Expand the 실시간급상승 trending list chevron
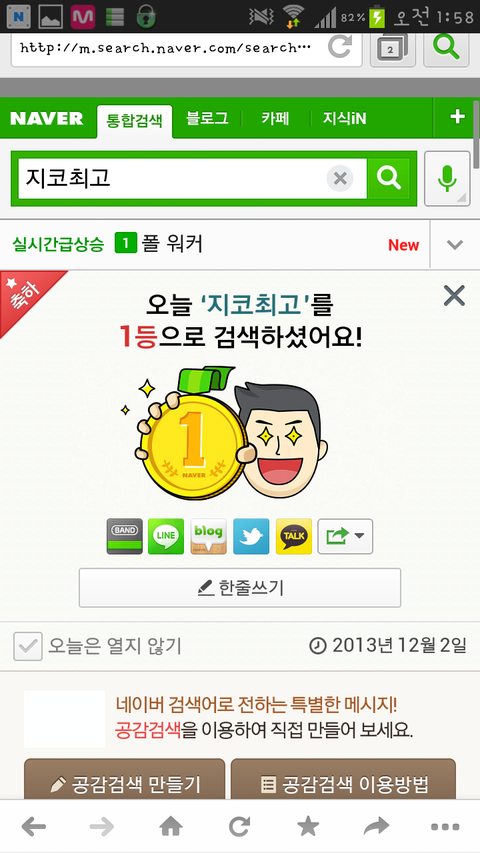This screenshot has width=480, height=853. coord(454,245)
